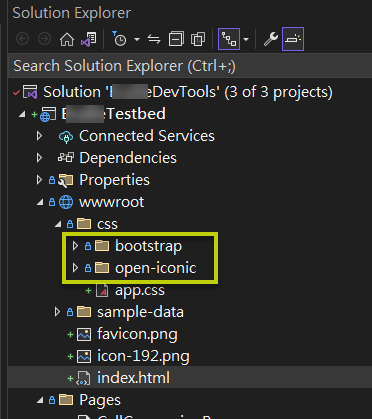
Task: Open file nesting dropdown arrow
Action: [x=246, y=40]
